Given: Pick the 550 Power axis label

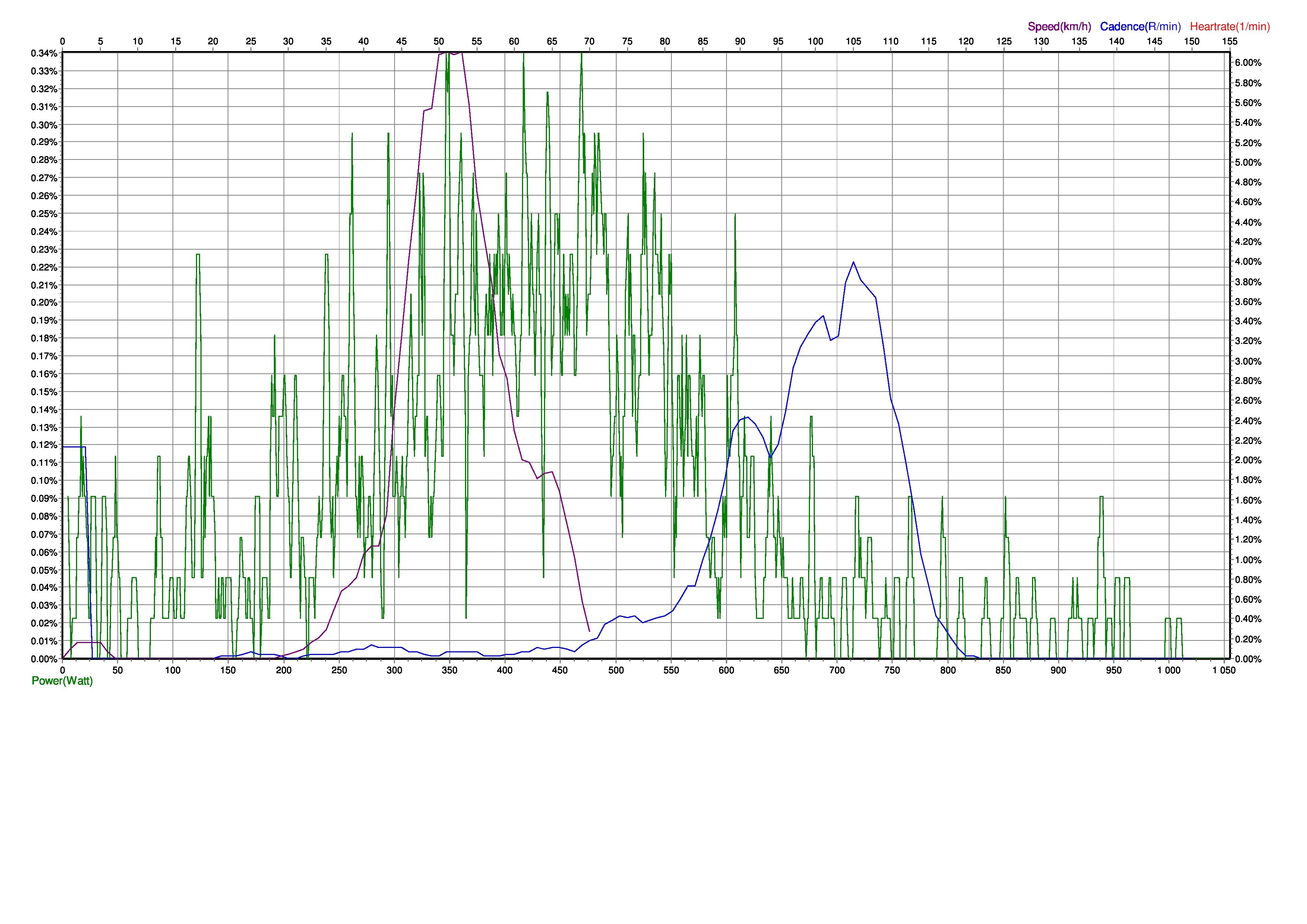Looking at the screenshot, I should pyautogui.click(x=671, y=670).
